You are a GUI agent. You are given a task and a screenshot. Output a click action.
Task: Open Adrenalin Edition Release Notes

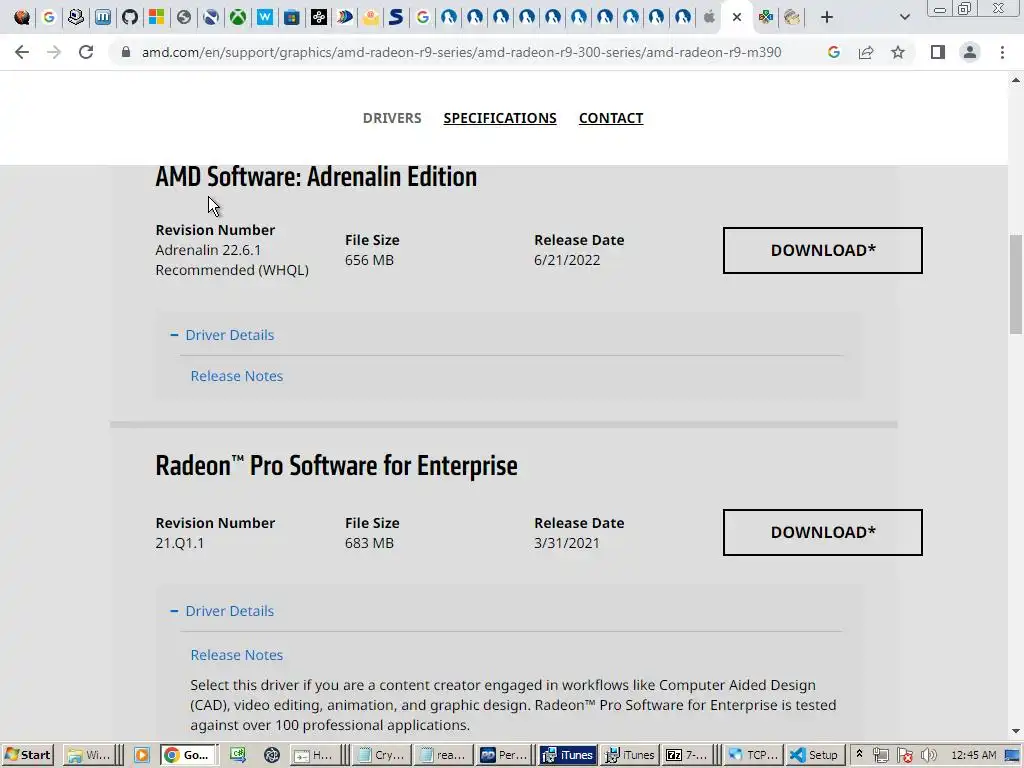point(237,376)
